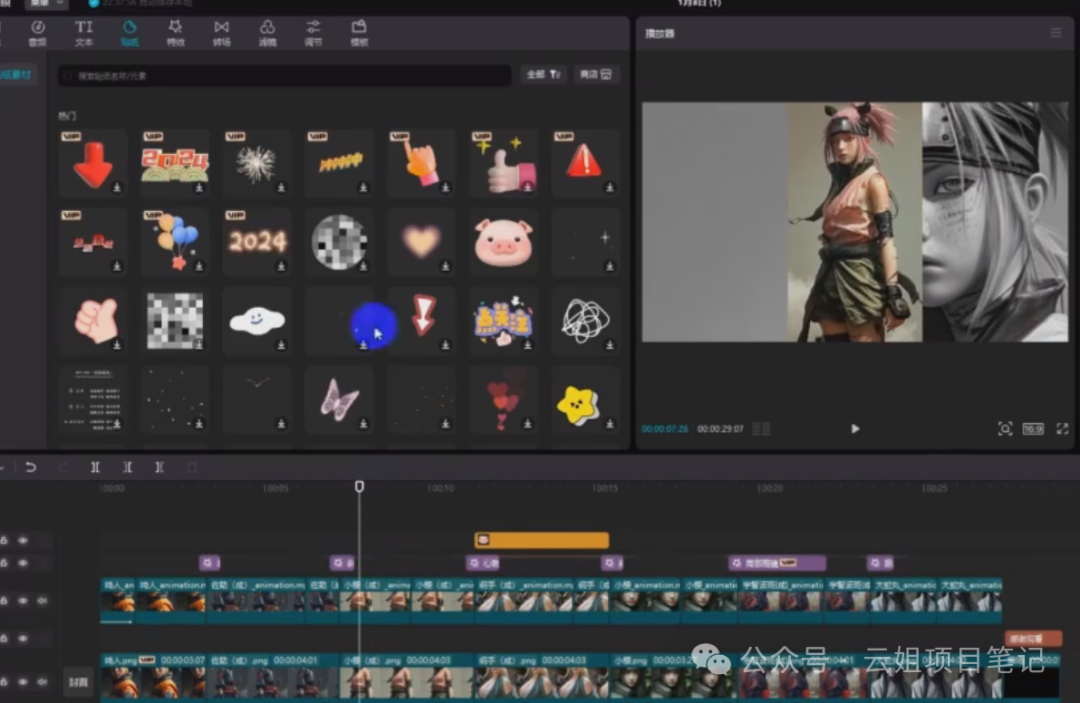This screenshot has height=703, width=1080.
Task: Mute the main png track
Action: [42, 681]
